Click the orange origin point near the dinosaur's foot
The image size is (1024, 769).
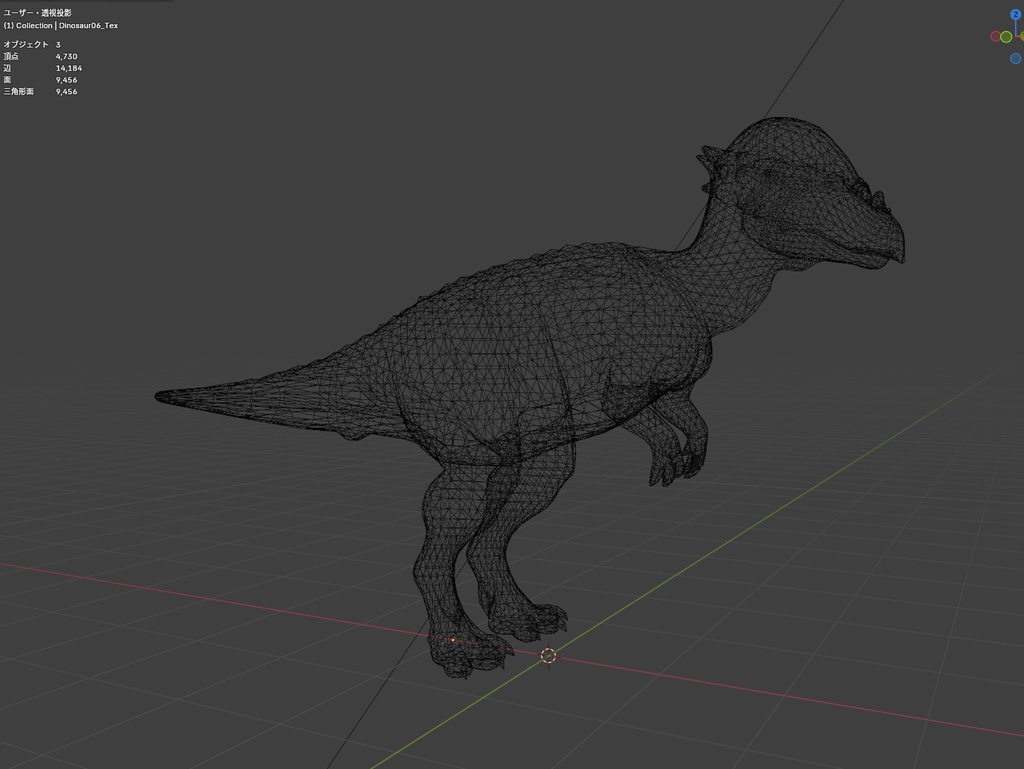(x=453, y=640)
